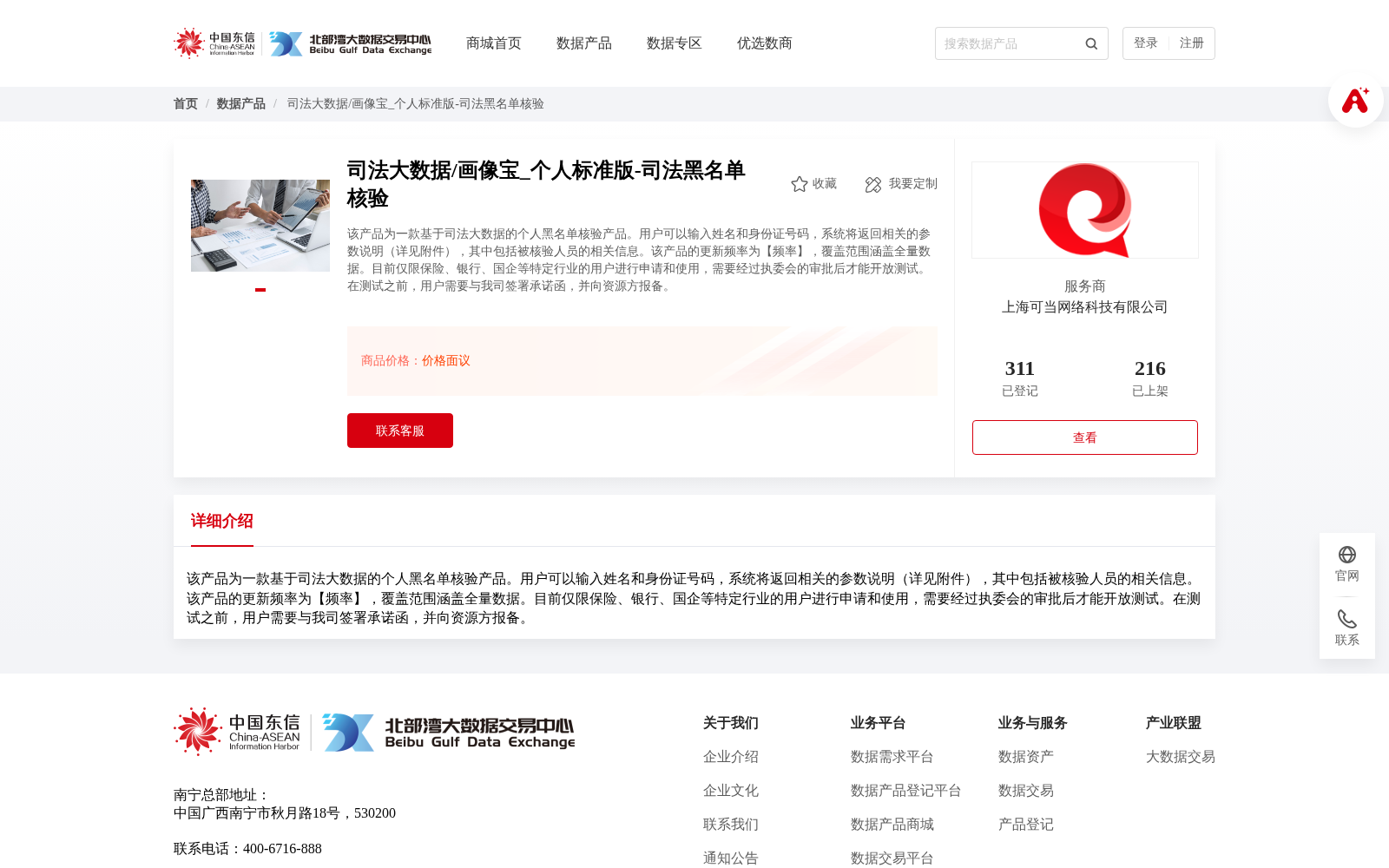Click the 注册 register link
The image size is (1389, 868).
1192,43
